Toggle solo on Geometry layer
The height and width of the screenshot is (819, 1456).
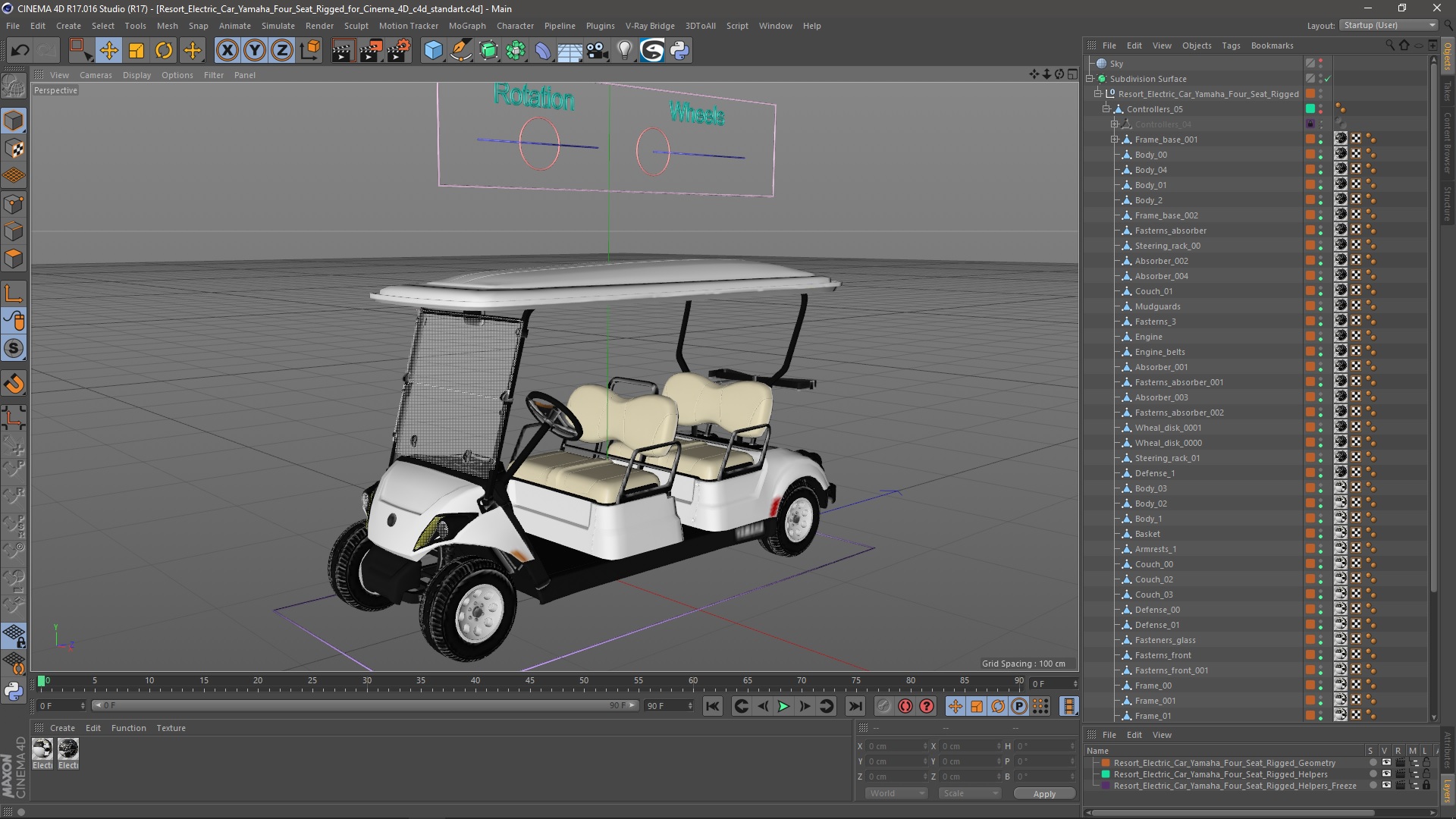click(1373, 763)
